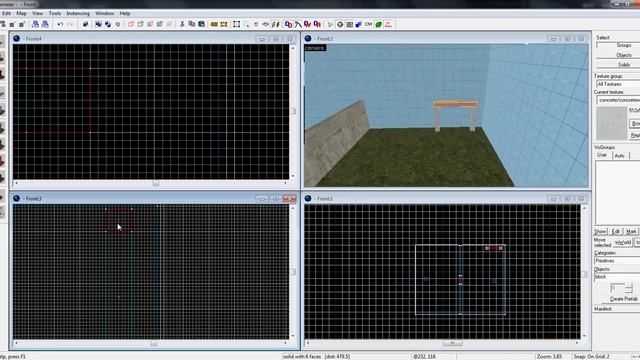Click the VisGroups Show button
This screenshot has width=640, height=360.
click(x=600, y=231)
